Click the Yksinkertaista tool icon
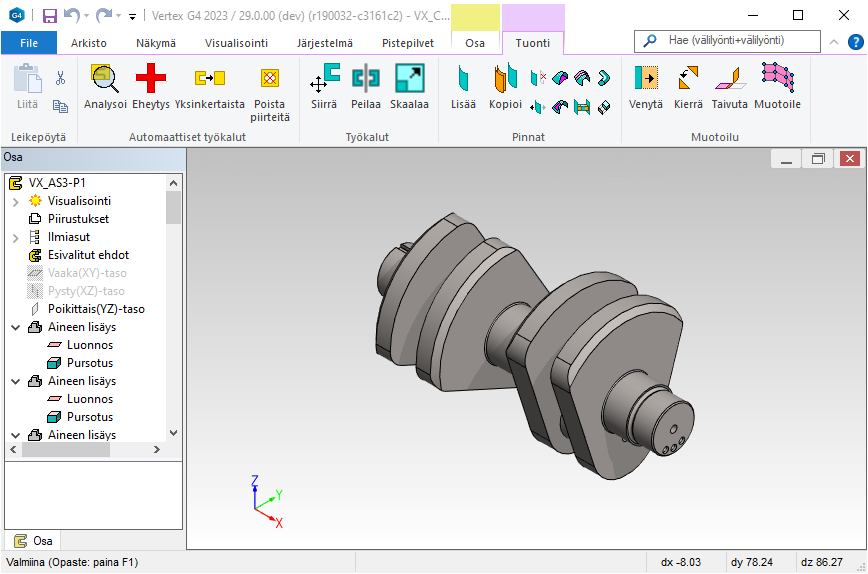The height and width of the screenshot is (574, 868). pyautogui.click(x=209, y=86)
